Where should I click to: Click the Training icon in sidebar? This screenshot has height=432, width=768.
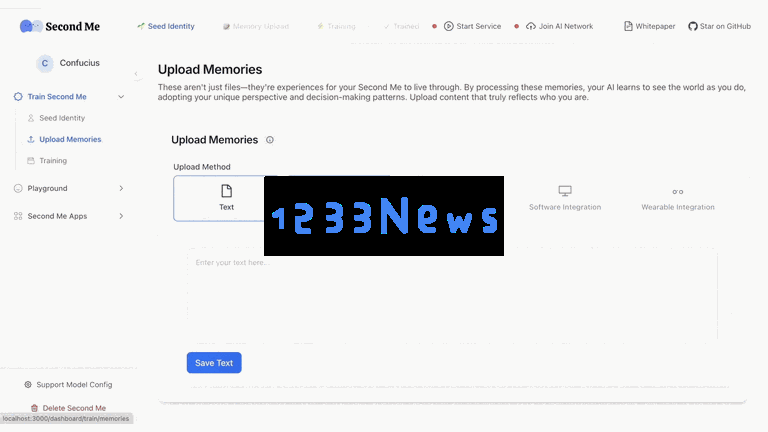(x=31, y=161)
